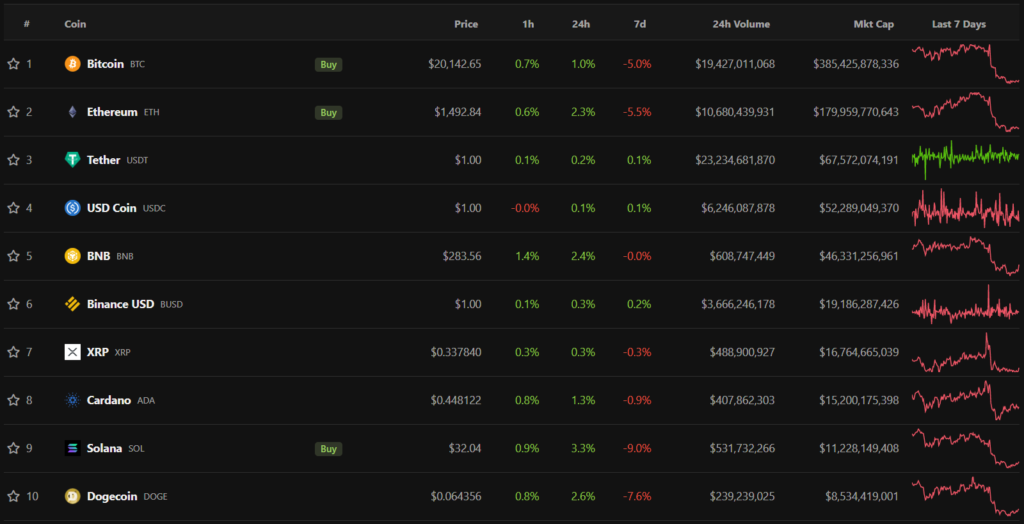Click the green Tether logo icon

pyautogui.click(x=72, y=160)
